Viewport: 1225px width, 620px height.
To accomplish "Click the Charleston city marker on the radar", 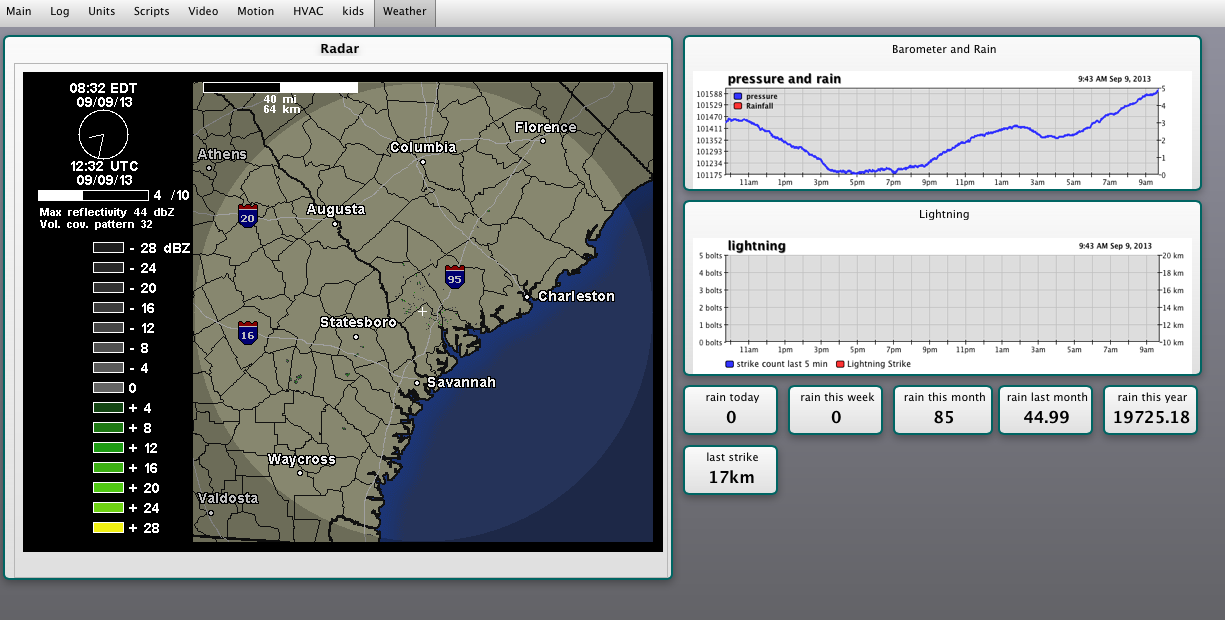I will pos(526,296).
